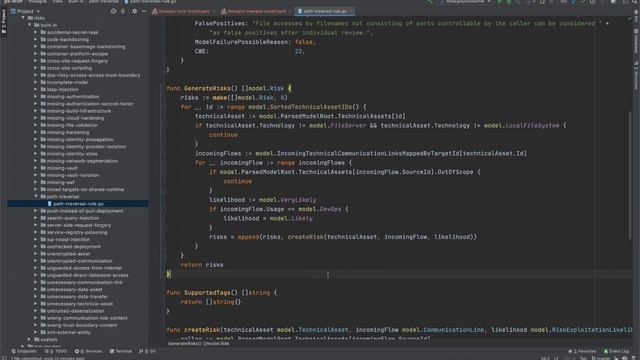This screenshot has height=360, width=640.
Task: Select the xml-external-entity folder
Action: click(68, 332)
